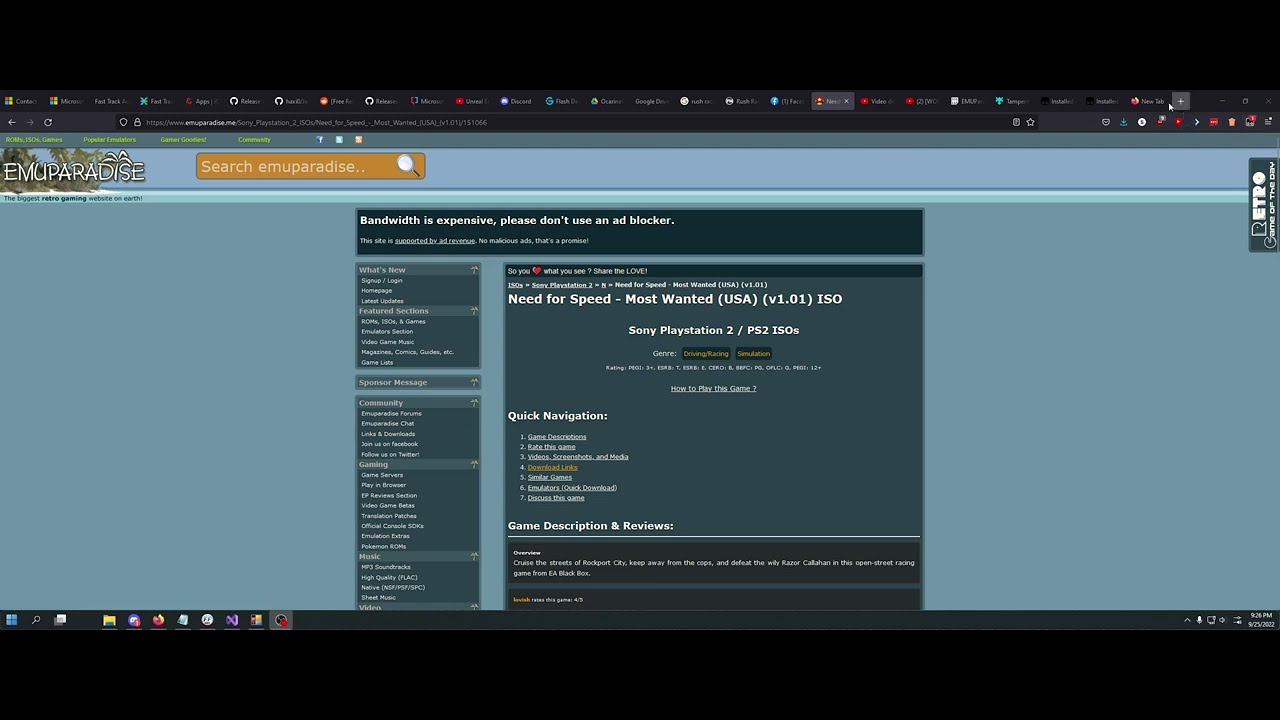Bookmark this page with the star icon
This screenshot has height=720, width=1280.
pyautogui.click(x=1030, y=122)
